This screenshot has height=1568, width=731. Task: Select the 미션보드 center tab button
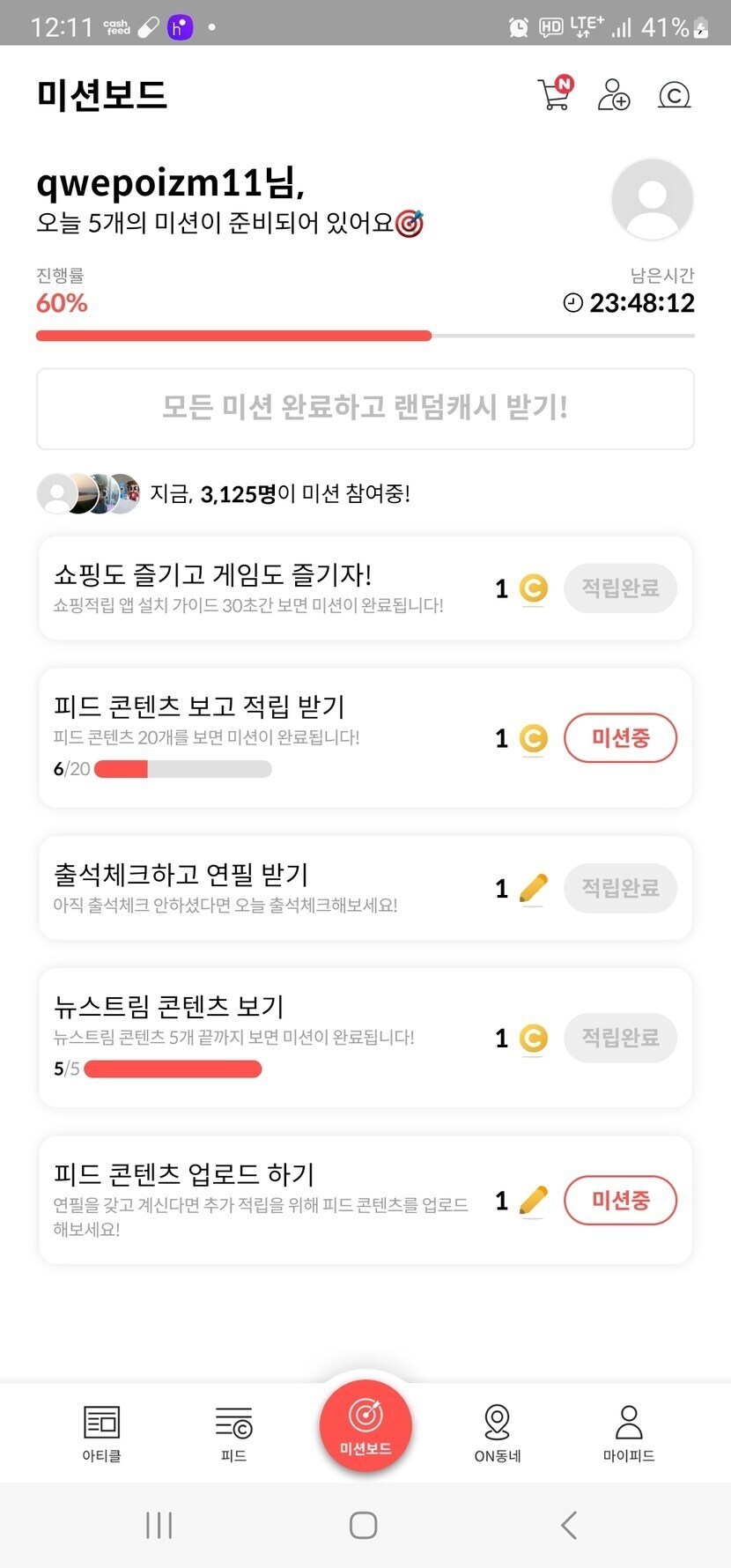pyautogui.click(x=365, y=1426)
